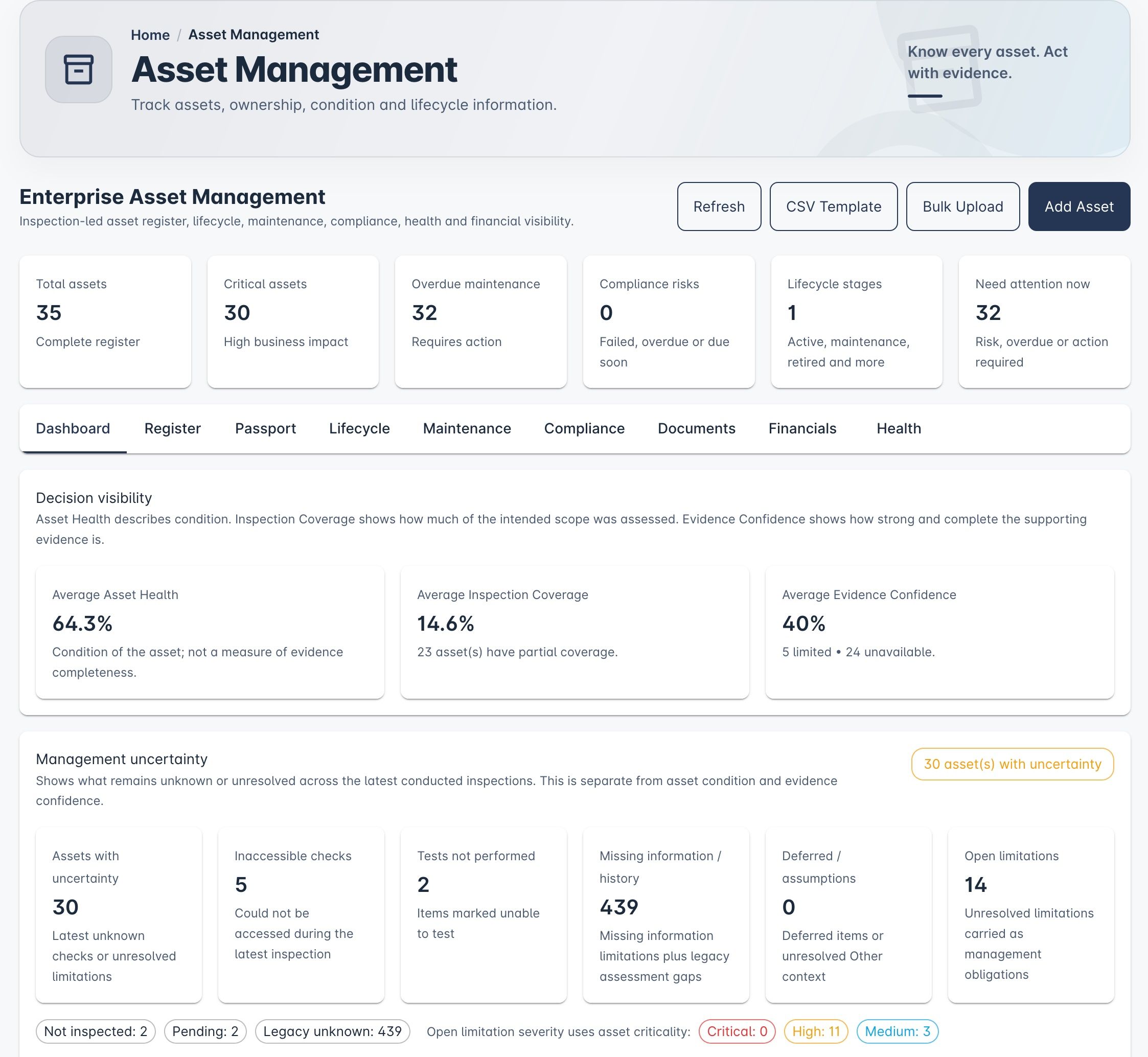Click the Inaccessible checks card
This screenshot has width=1148, height=1057.
pos(302,915)
